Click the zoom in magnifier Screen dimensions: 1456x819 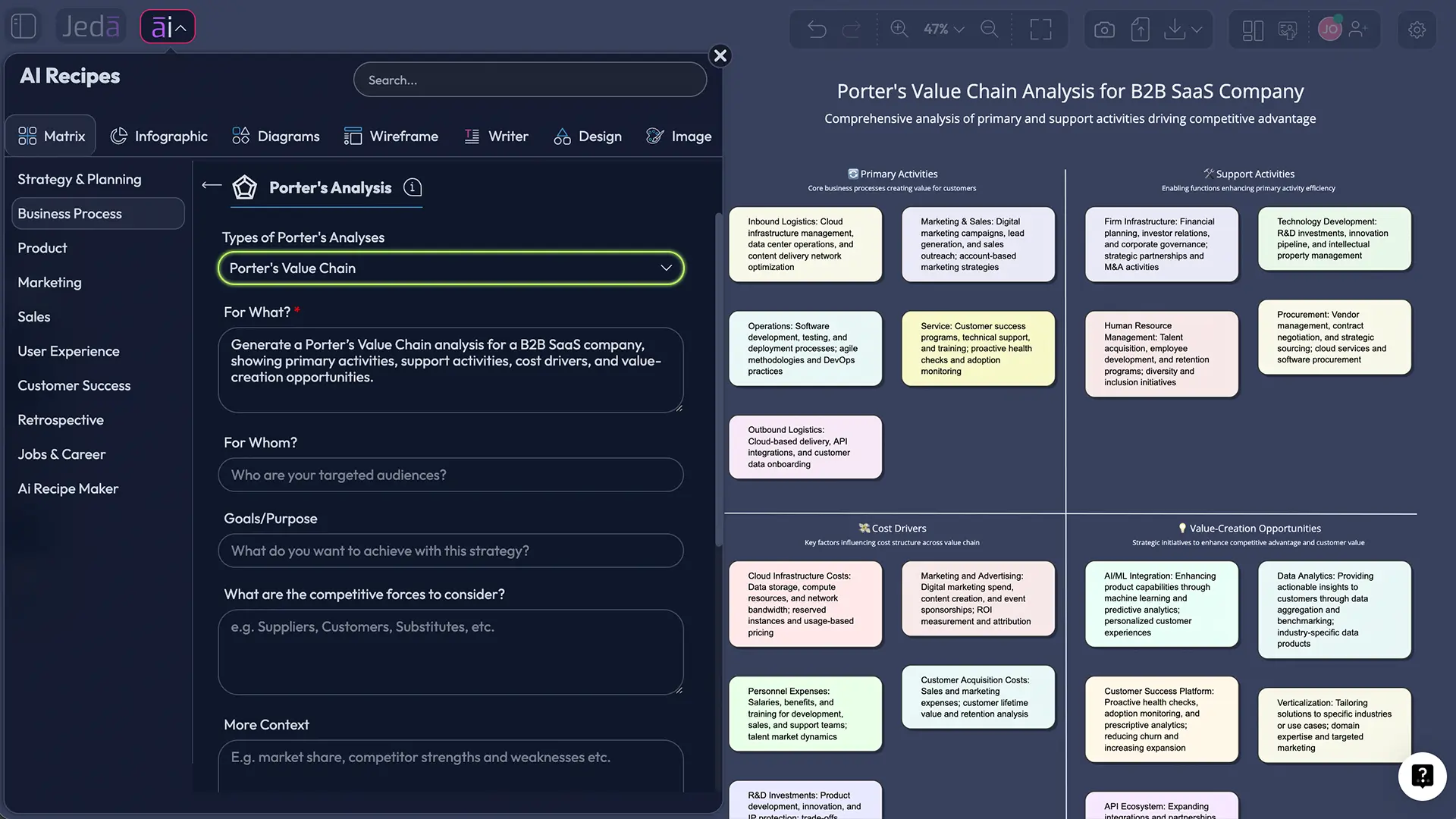click(899, 30)
